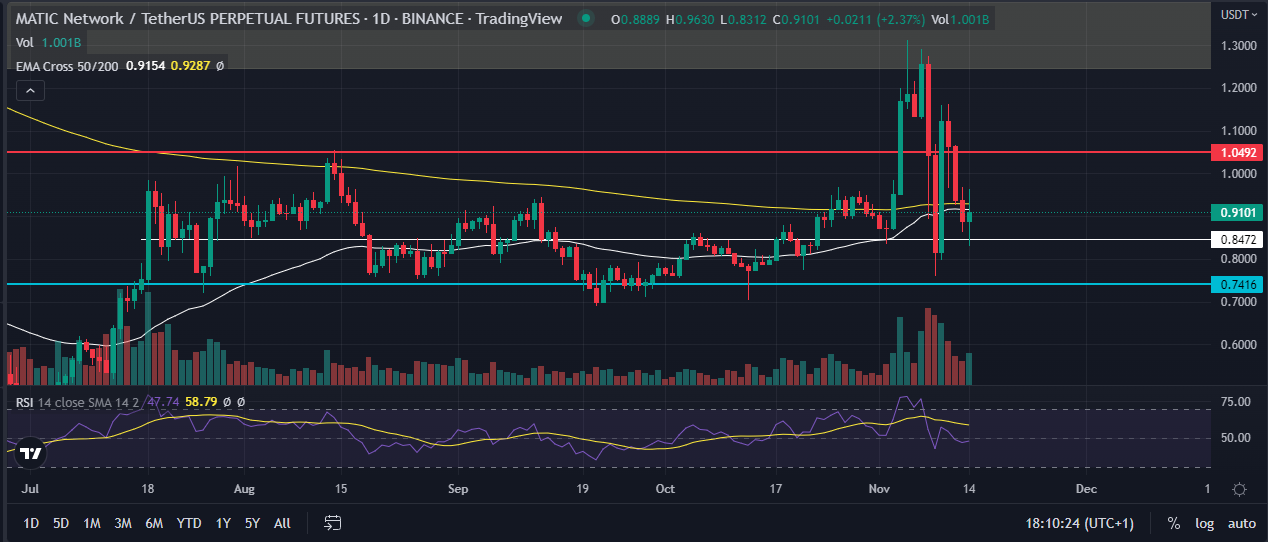Click the Oct date axis label
The height and width of the screenshot is (542, 1268).
point(665,489)
